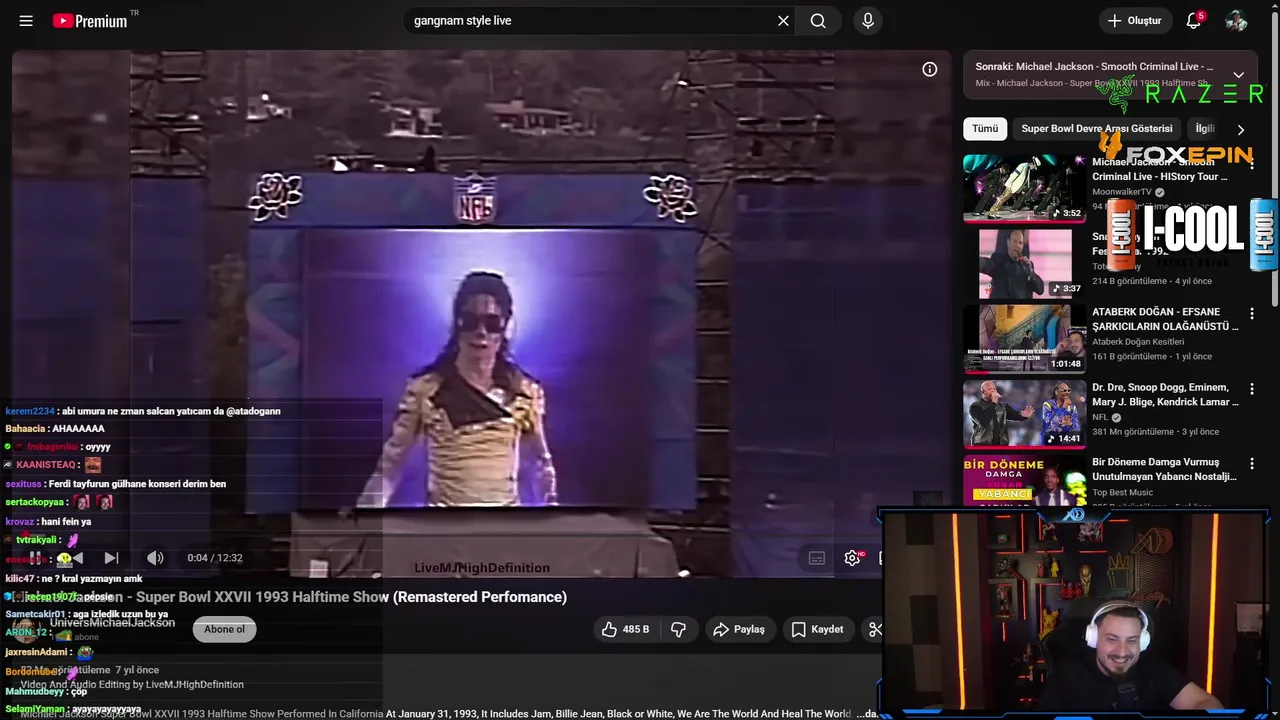Open the Dr. Dre, Snoop Dogg video thumbnail
The height and width of the screenshot is (720, 1280).
click(1024, 413)
